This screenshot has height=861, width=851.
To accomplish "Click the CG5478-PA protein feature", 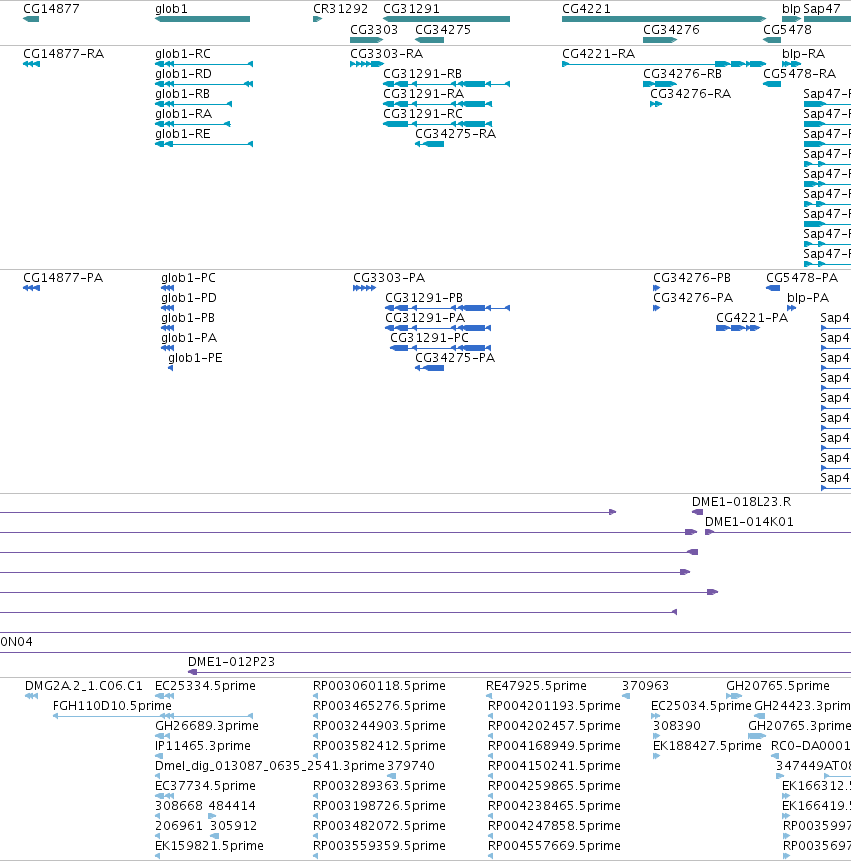I will click(x=773, y=288).
